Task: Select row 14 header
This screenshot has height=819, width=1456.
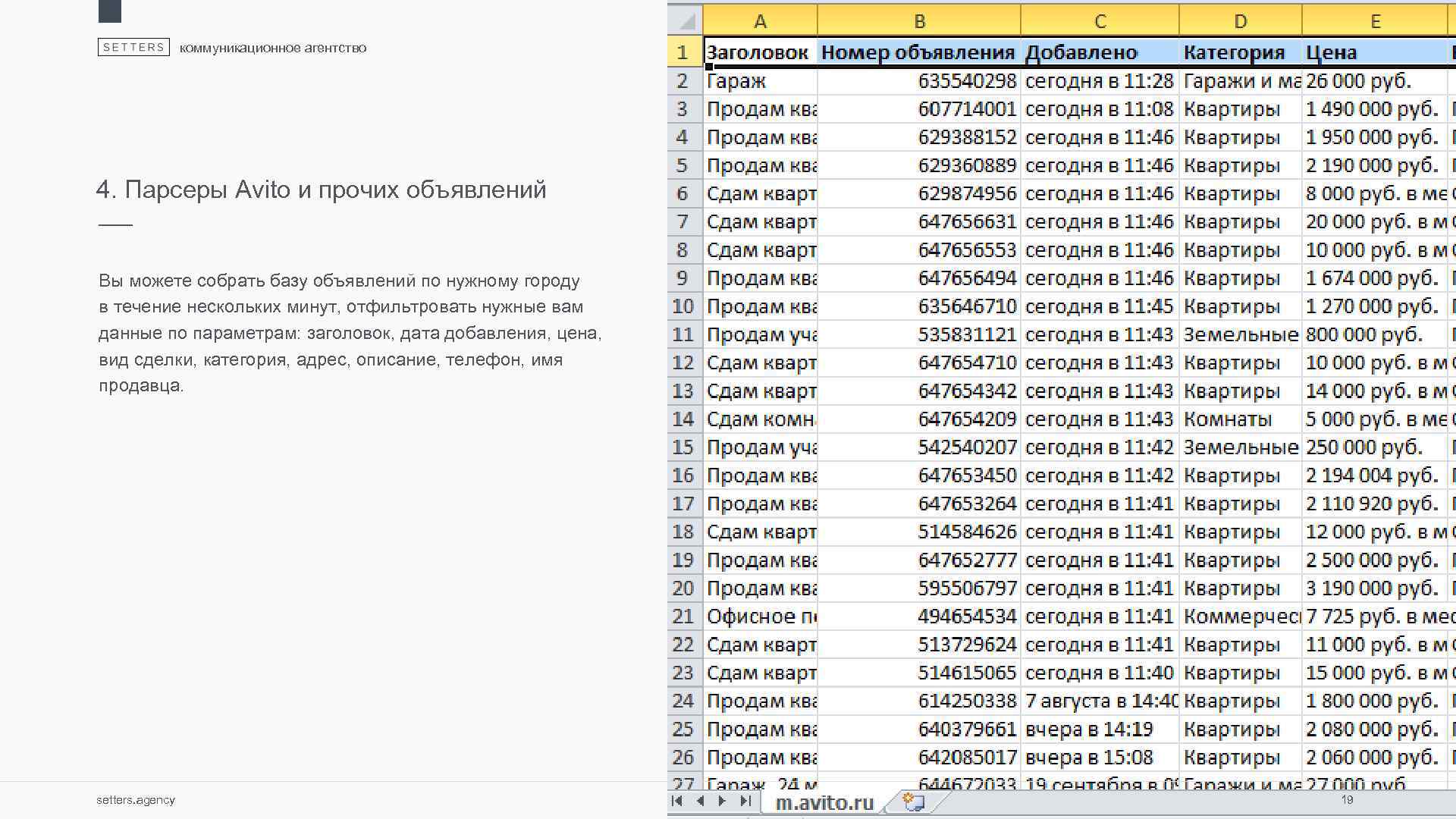Action: (x=683, y=419)
